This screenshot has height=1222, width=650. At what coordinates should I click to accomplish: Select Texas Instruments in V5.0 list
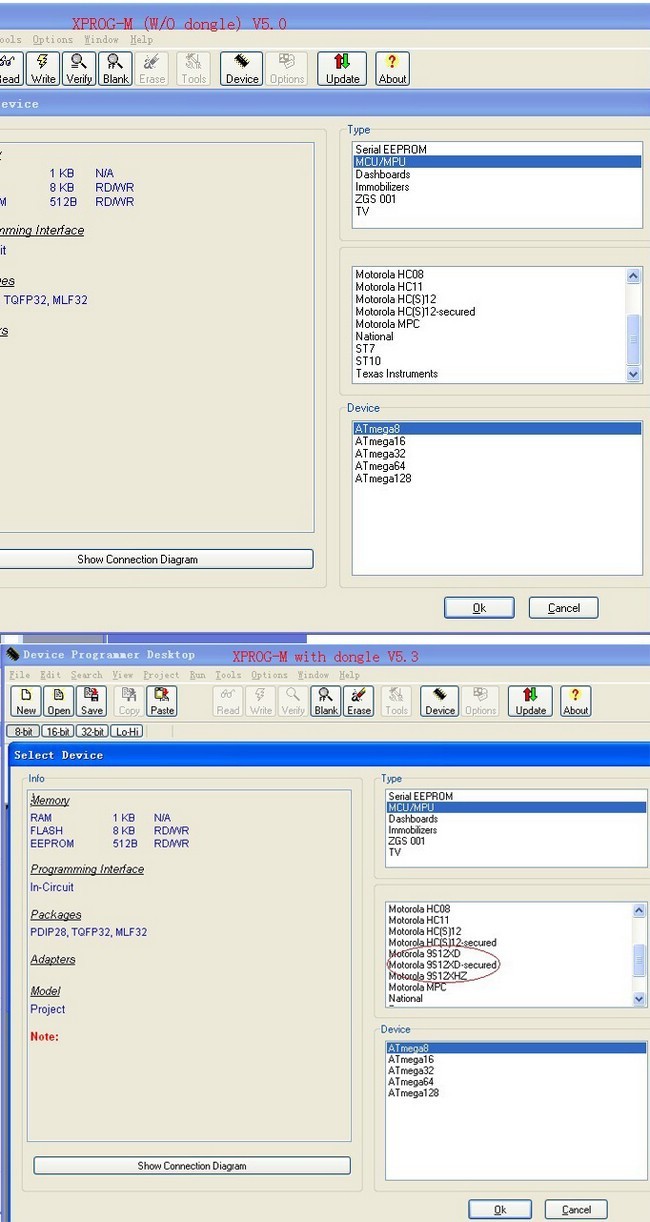[x=489, y=374]
